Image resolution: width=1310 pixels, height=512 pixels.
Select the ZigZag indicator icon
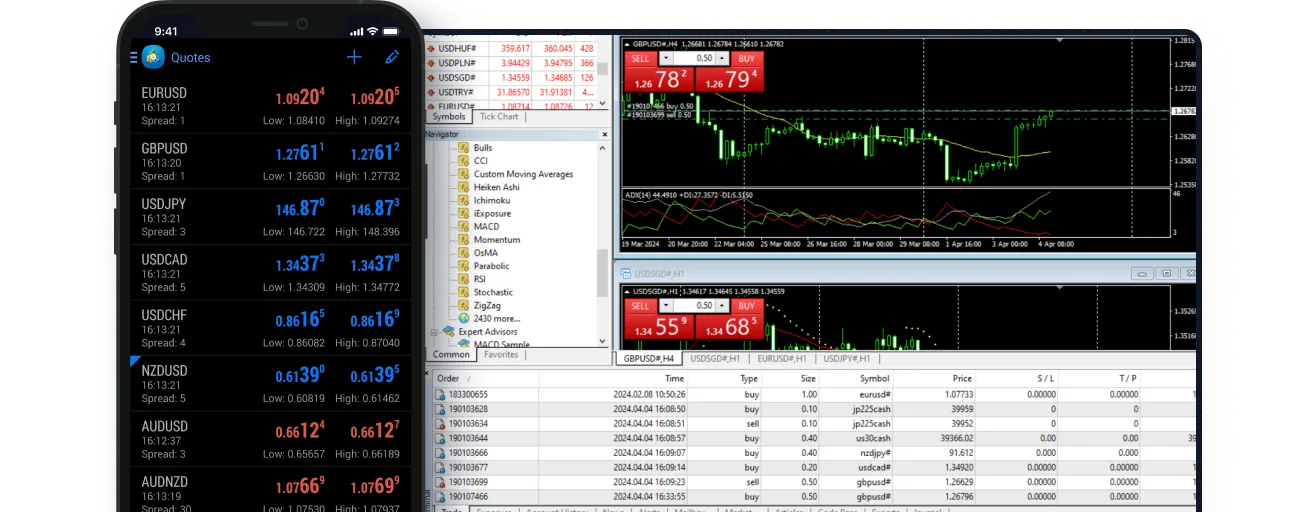[464, 305]
